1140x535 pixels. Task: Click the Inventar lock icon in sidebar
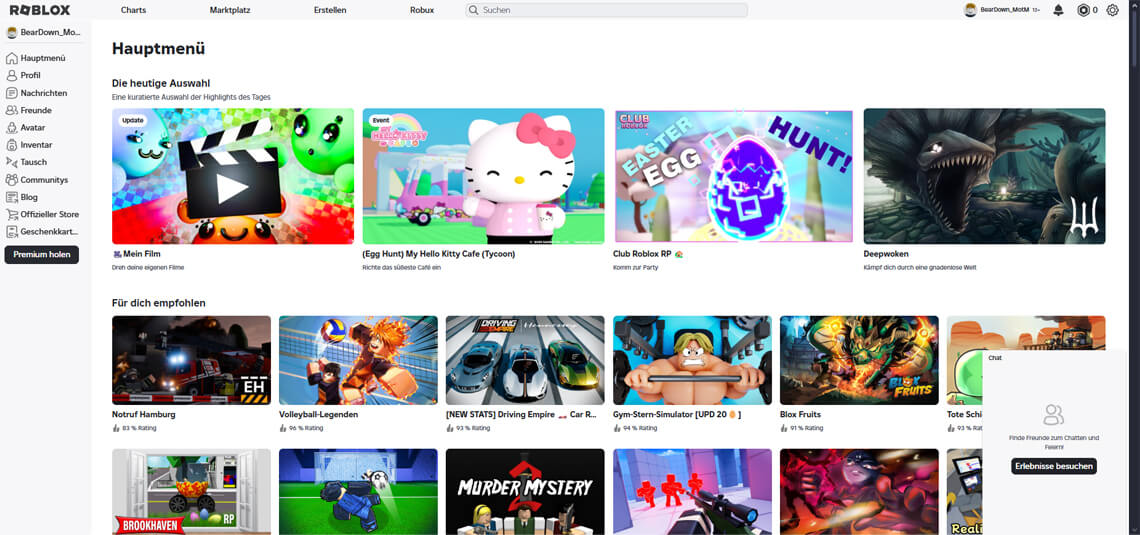12,145
